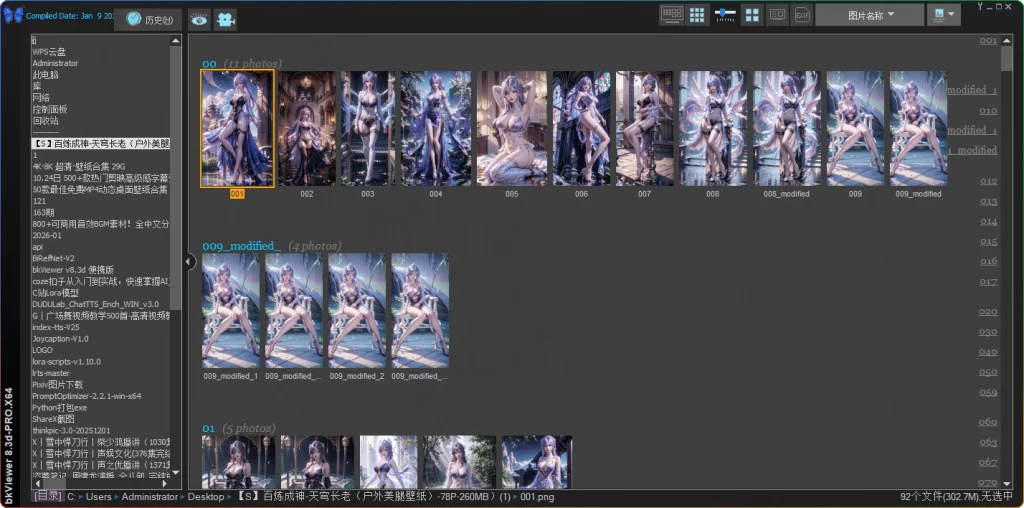Adjust the thumbnail size slider
The width and height of the screenshot is (1024, 508).
[725, 14]
